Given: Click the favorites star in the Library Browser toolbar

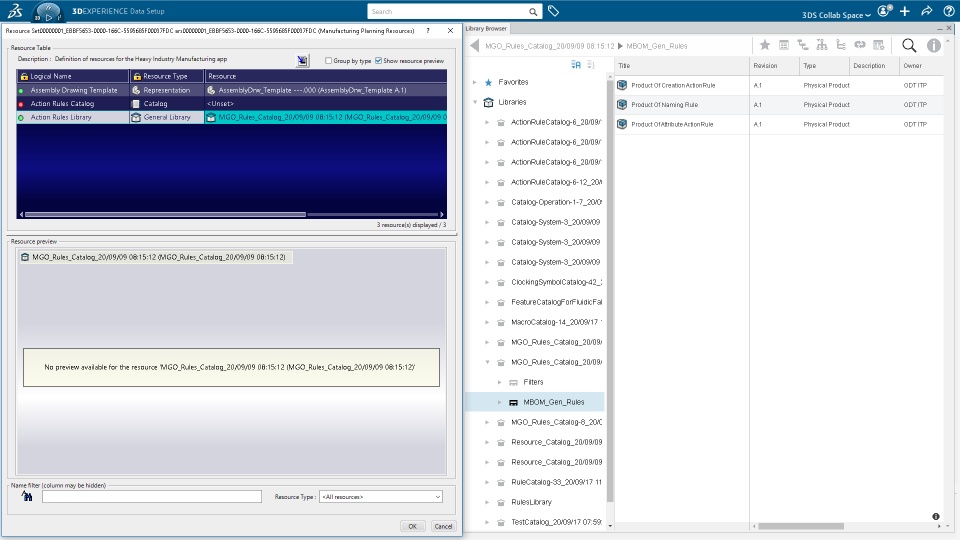Looking at the screenshot, I should pyautogui.click(x=765, y=45).
